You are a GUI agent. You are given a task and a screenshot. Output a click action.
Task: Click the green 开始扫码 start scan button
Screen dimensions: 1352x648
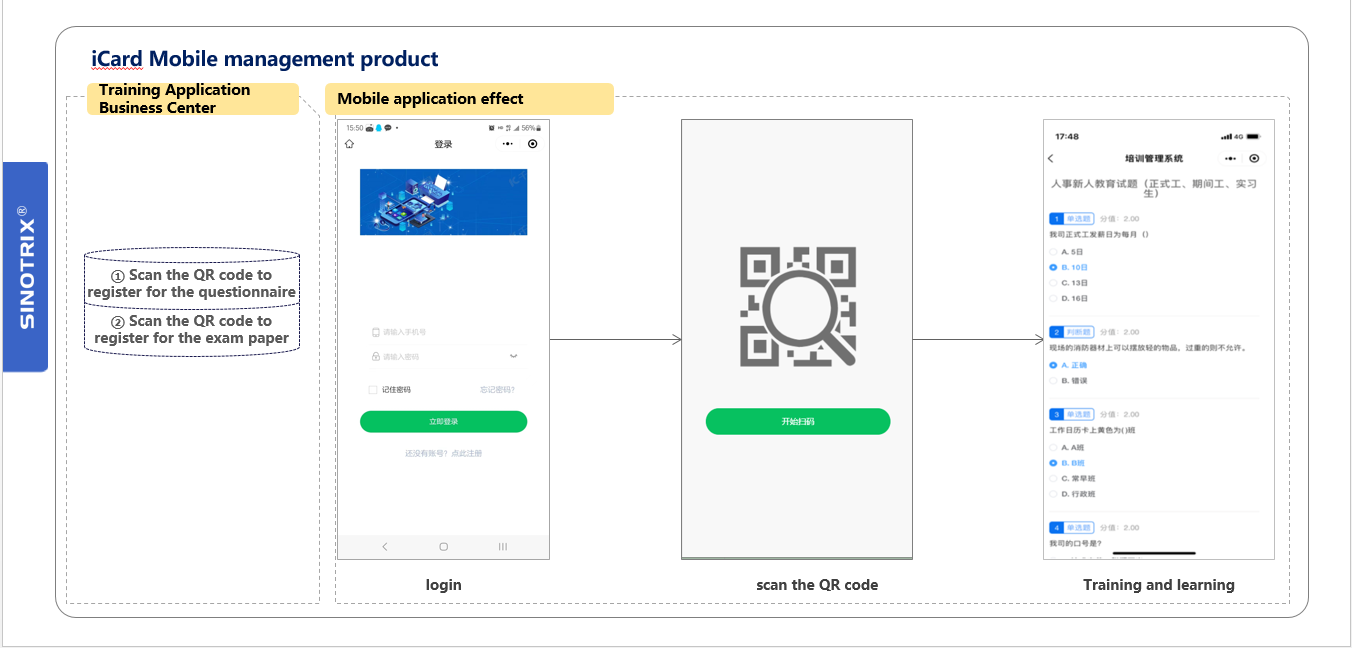(x=798, y=422)
